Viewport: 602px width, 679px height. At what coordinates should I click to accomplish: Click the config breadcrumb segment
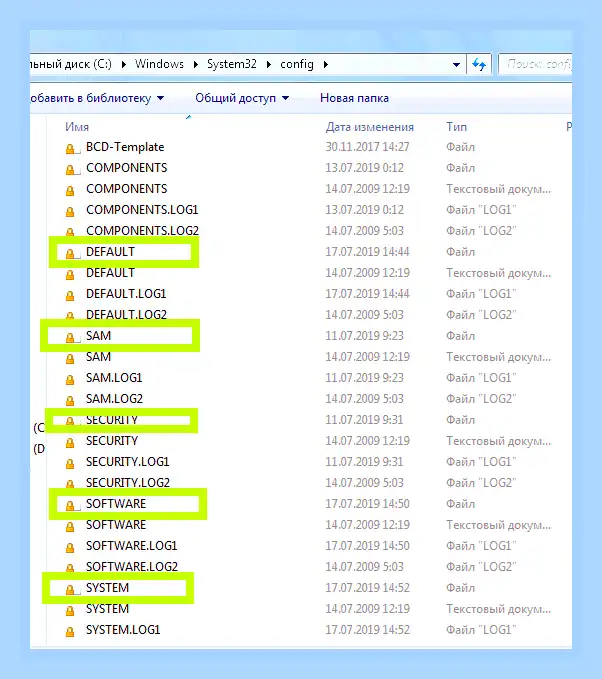(x=297, y=64)
